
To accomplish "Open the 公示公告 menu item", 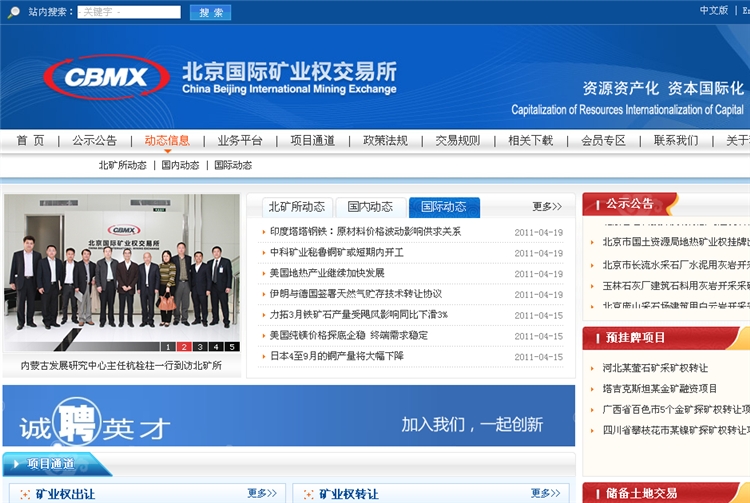I will tap(94, 141).
